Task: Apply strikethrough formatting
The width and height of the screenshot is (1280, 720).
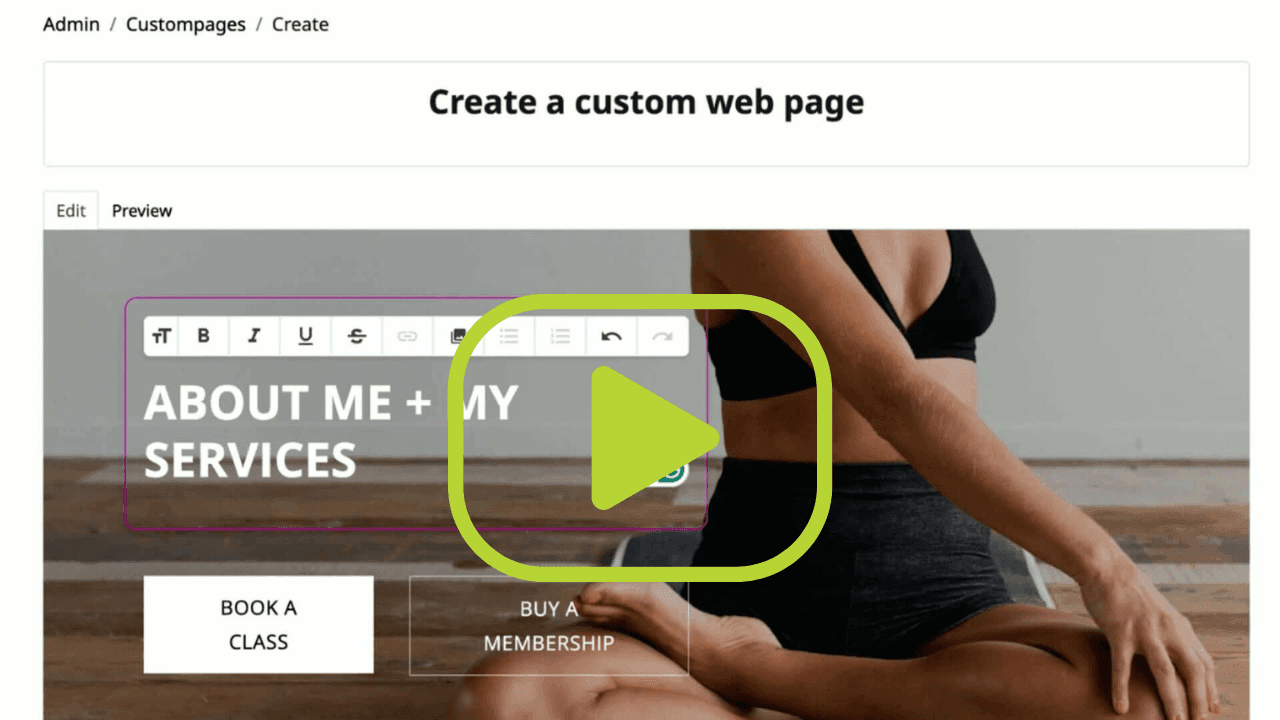Action: [356, 336]
